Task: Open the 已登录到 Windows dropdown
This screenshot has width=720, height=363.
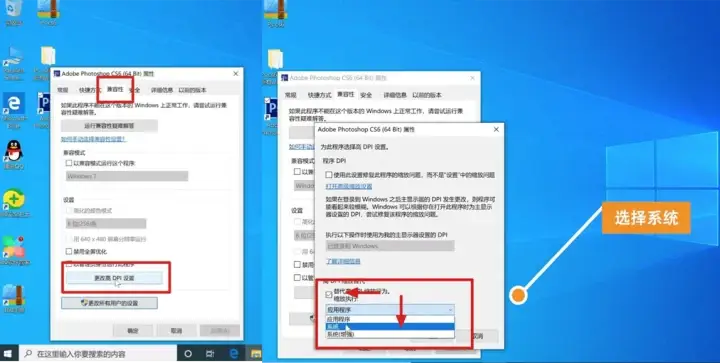Action: (390, 246)
